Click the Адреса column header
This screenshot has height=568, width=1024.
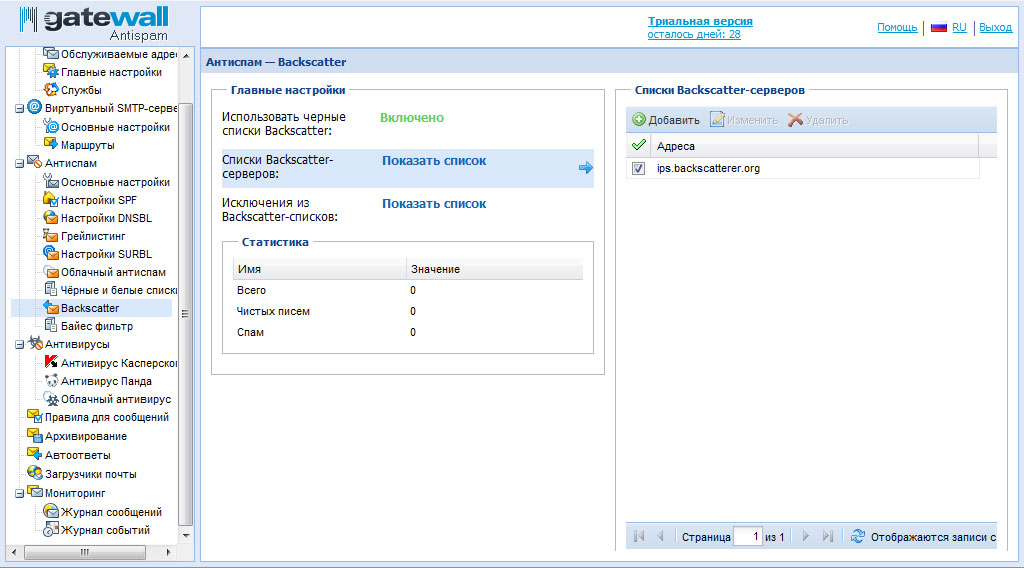pos(814,146)
